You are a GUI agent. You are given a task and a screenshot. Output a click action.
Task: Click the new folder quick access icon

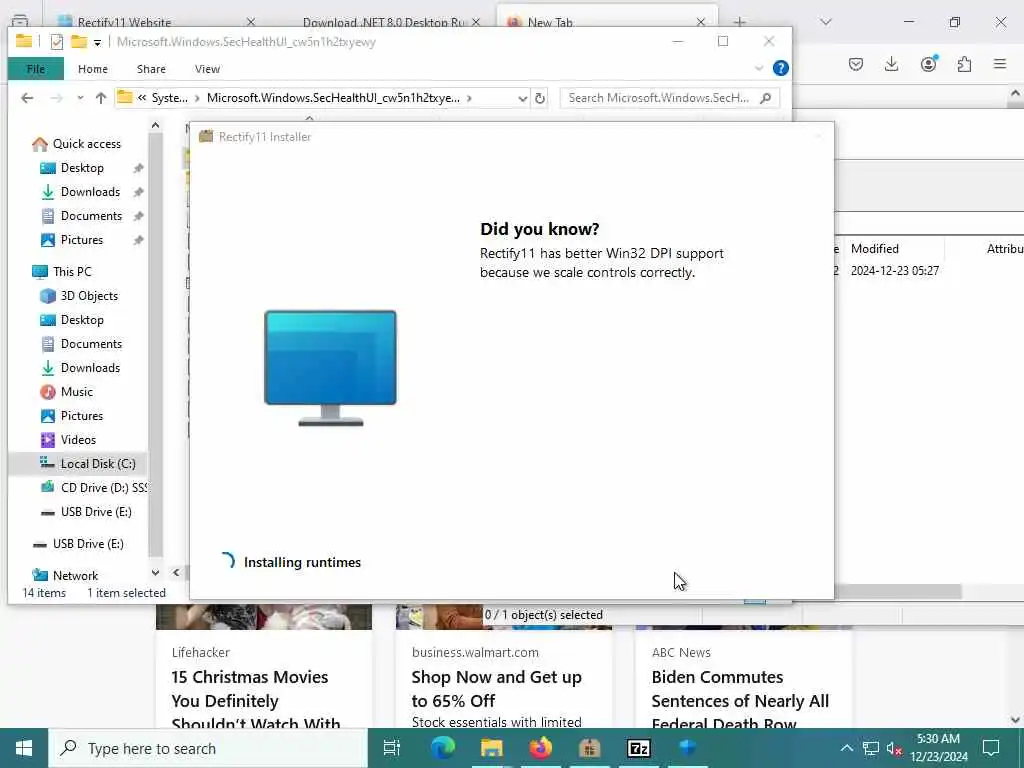coord(78,42)
